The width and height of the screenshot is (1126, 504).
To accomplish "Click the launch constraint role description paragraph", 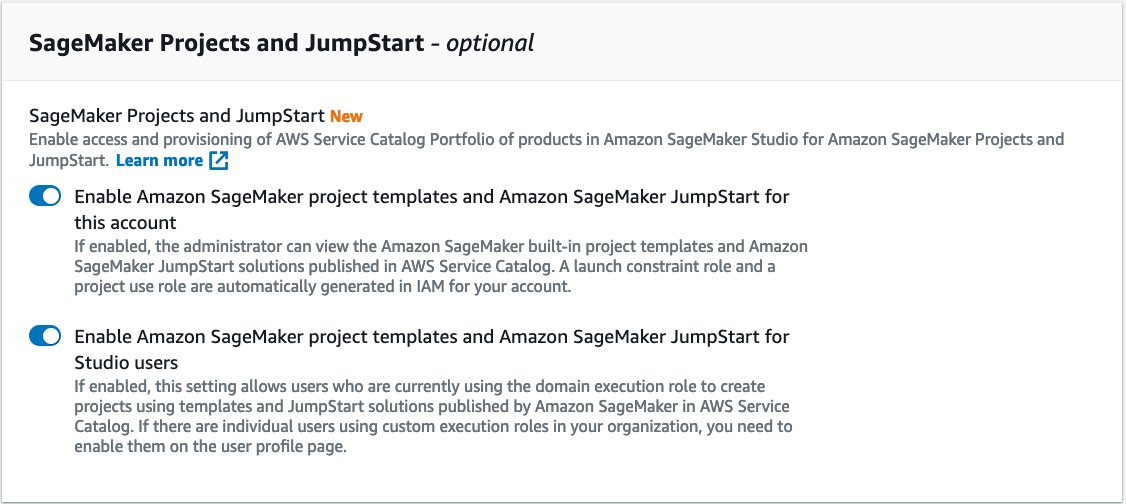I will (x=441, y=267).
